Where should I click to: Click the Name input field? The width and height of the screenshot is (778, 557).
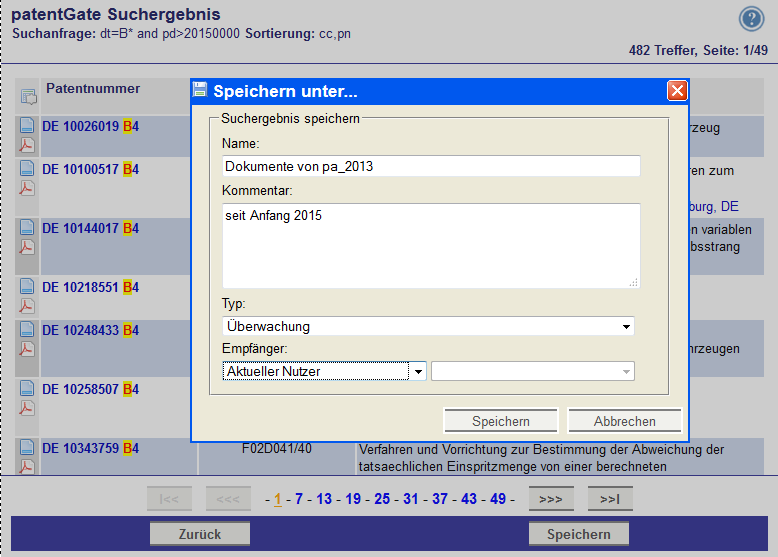[x=431, y=166]
